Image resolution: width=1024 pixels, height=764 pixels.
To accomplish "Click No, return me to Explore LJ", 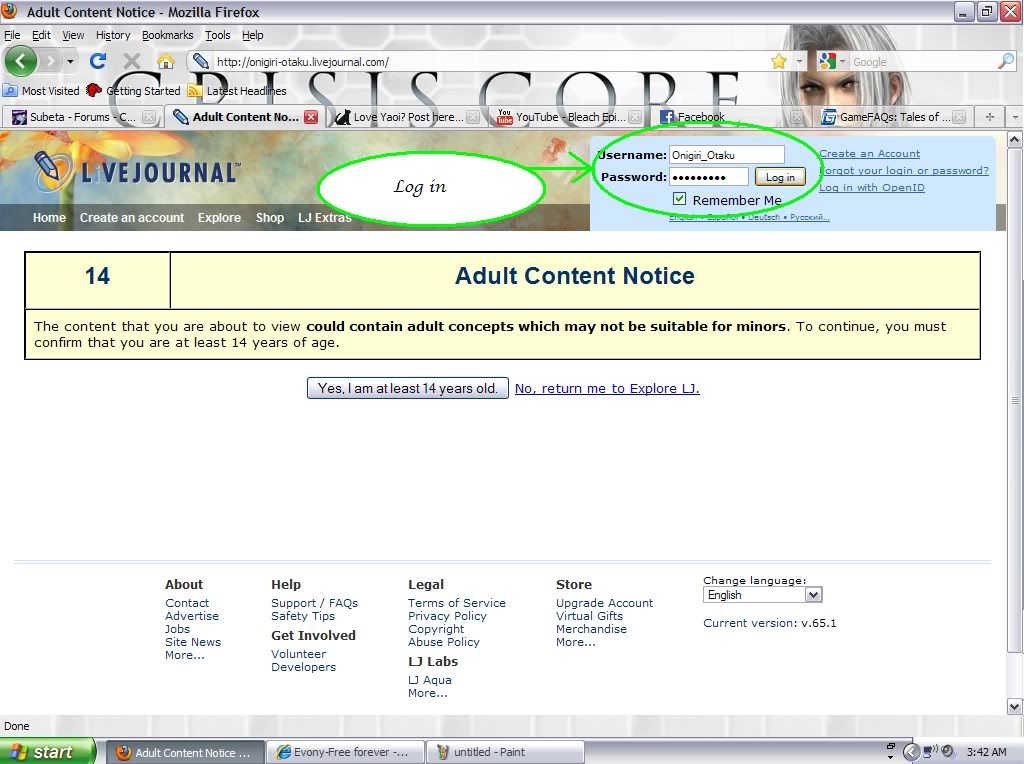I will pyautogui.click(x=607, y=389).
